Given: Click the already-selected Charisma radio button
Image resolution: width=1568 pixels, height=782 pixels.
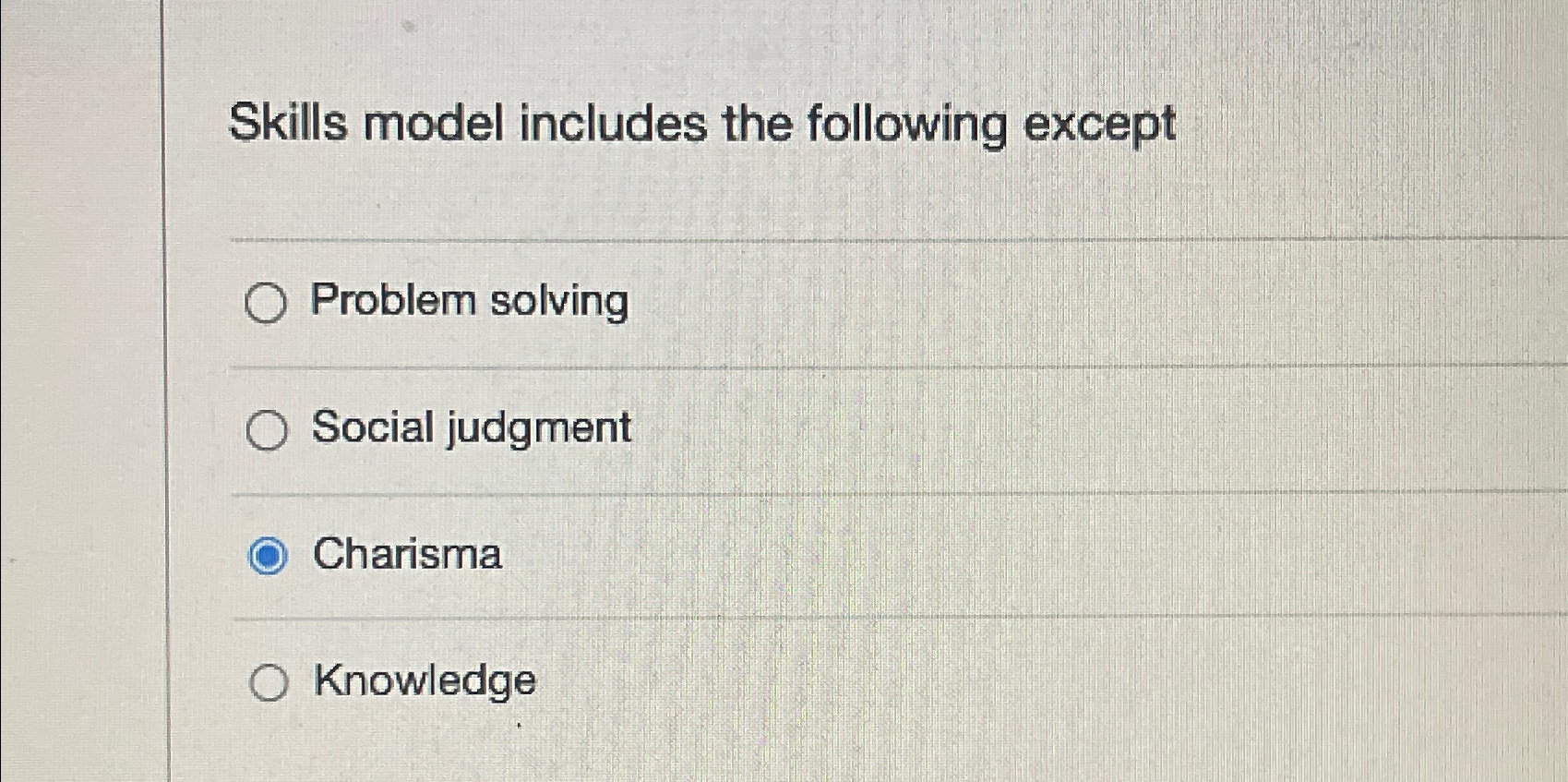Looking at the screenshot, I should pyautogui.click(x=269, y=556).
